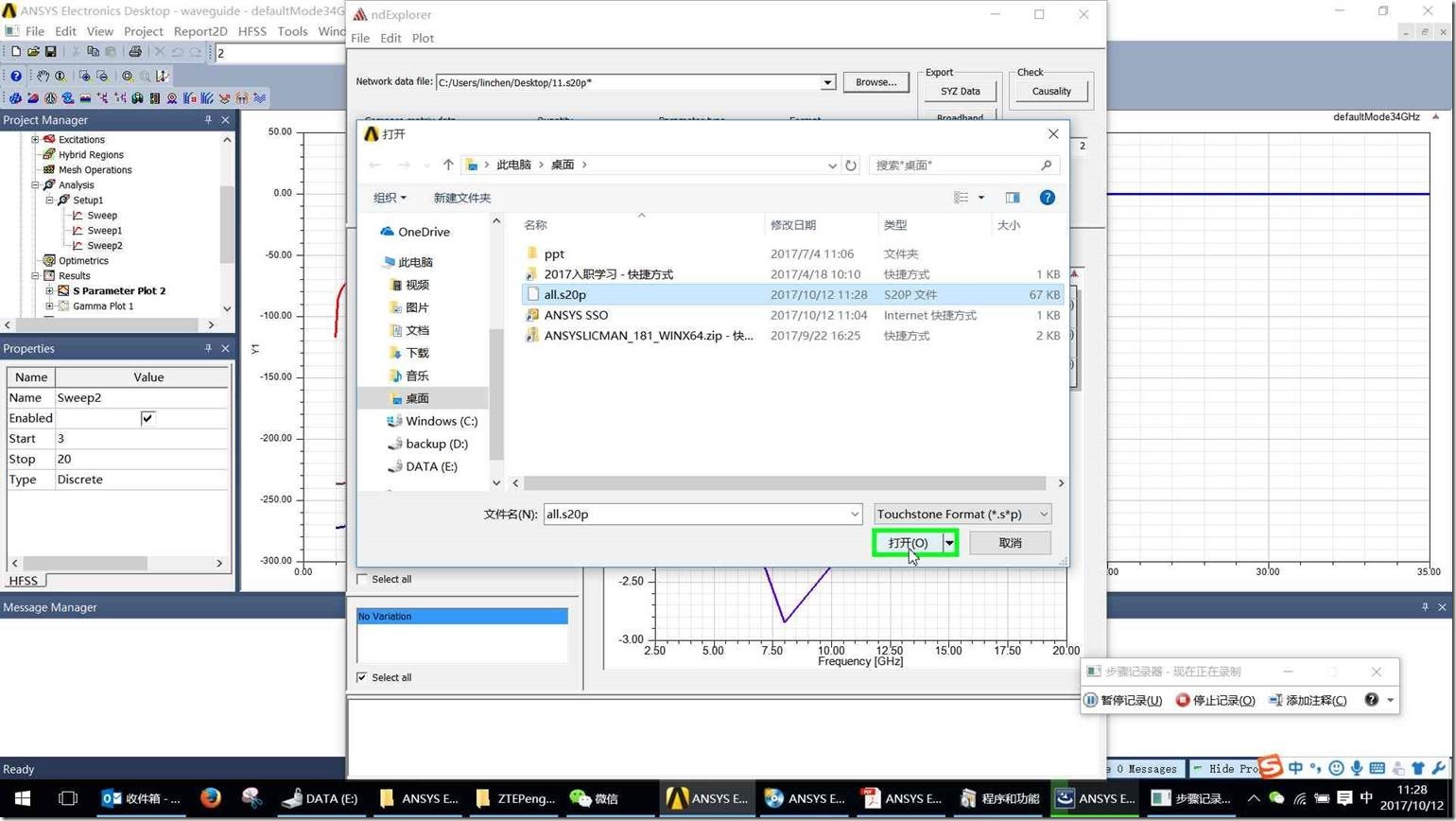The height and width of the screenshot is (821, 1456).
Task: Click 暂停记录(U) in the step recorder
Action: click(x=1123, y=700)
